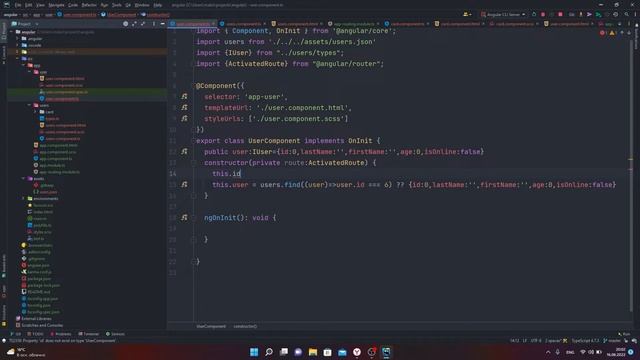
Task: Open the Windows Start menu
Action: [254, 352]
